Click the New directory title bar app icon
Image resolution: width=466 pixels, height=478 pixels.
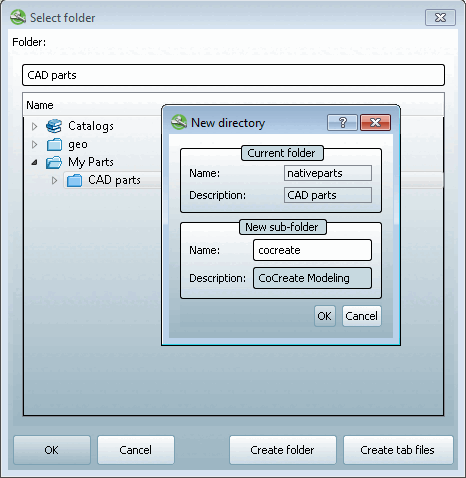point(179,122)
